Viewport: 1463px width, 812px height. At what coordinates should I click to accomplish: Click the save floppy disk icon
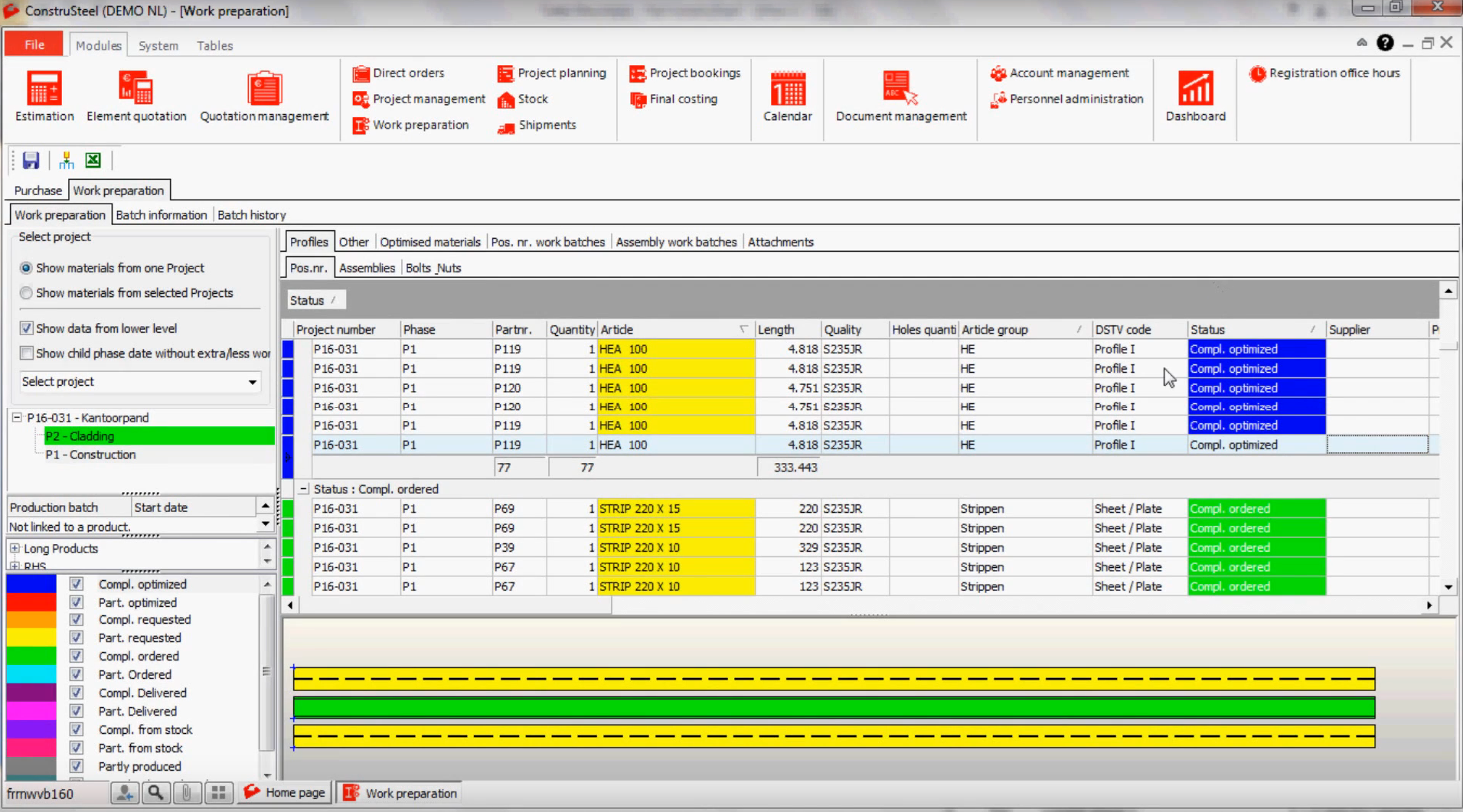(x=31, y=160)
